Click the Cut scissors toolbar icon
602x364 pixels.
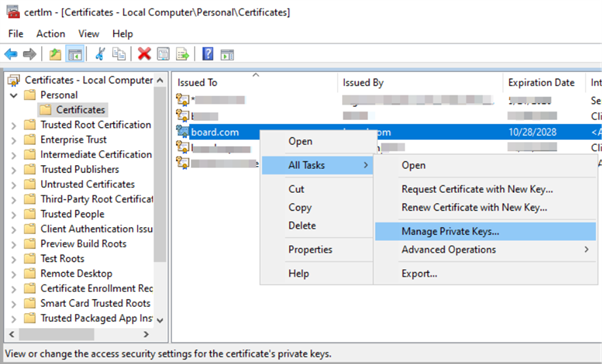pyautogui.click(x=100, y=54)
